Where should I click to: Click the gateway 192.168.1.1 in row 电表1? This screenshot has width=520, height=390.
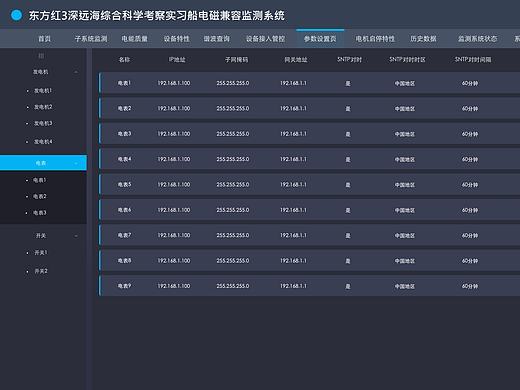click(x=293, y=83)
